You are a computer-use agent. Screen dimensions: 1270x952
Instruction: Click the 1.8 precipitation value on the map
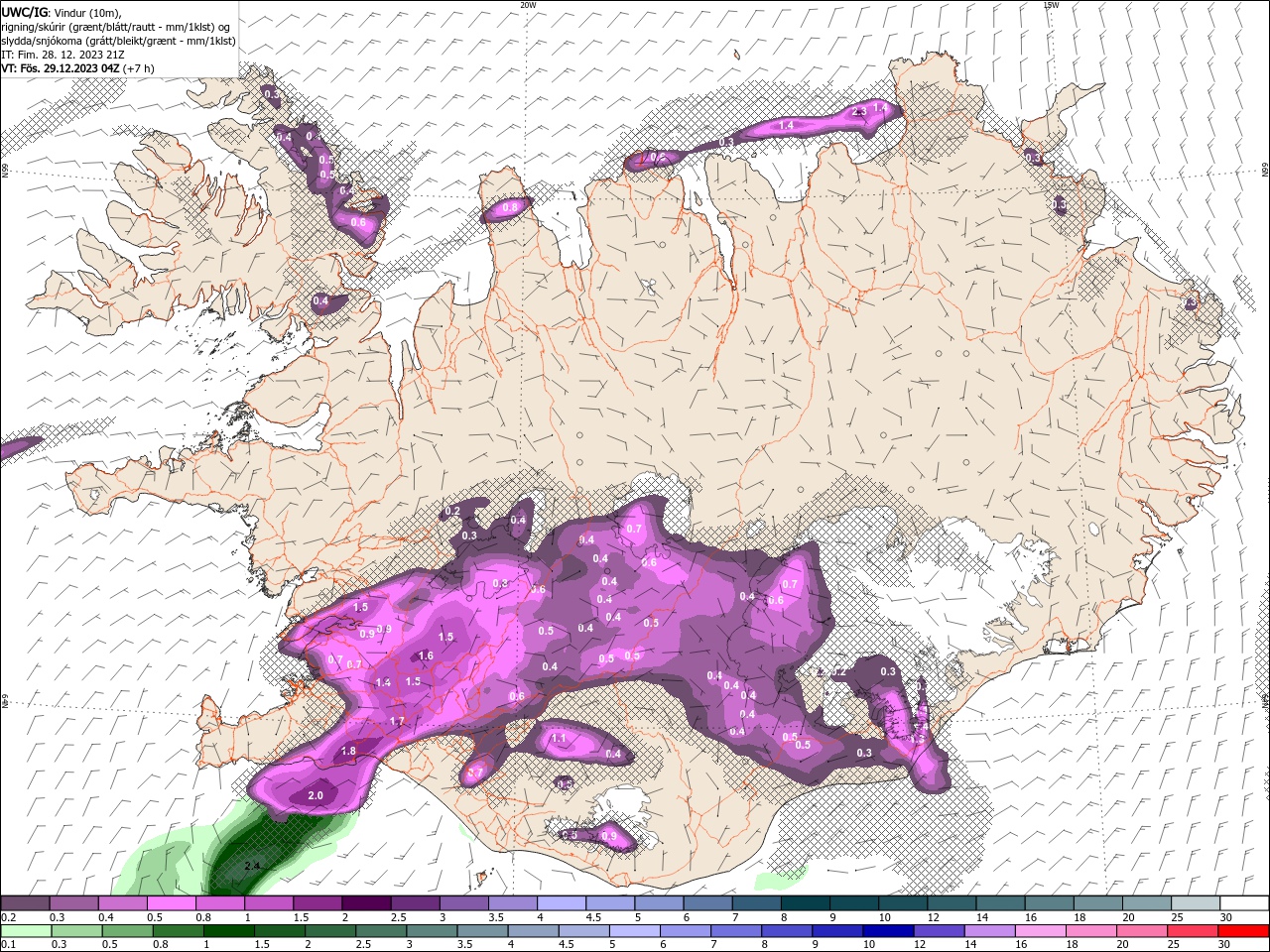348,751
